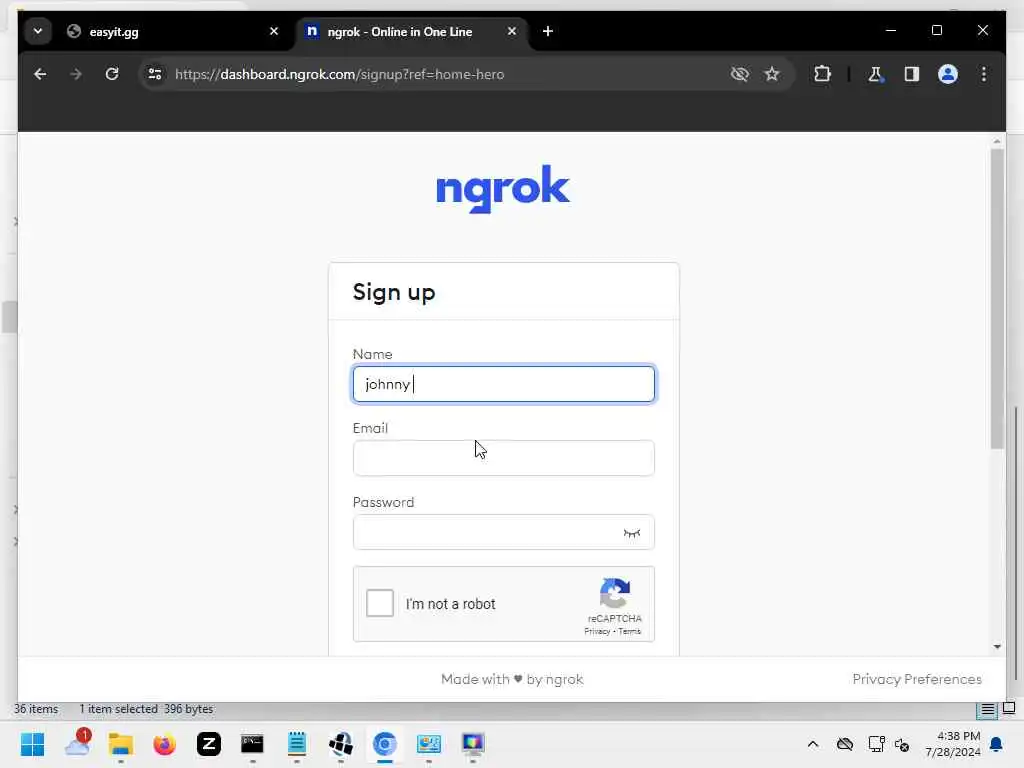The width and height of the screenshot is (1024, 768).
Task: Open the colorful monitor app on taskbar
Action: (473, 744)
